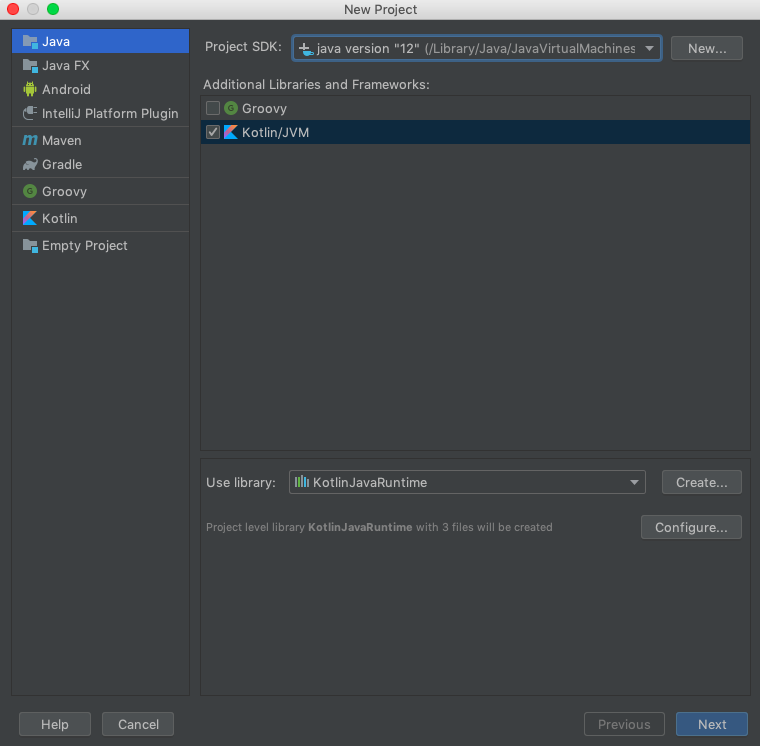The image size is (760, 746).
Task: Open the Project SDK dropdown
Action: click(477, 48)
